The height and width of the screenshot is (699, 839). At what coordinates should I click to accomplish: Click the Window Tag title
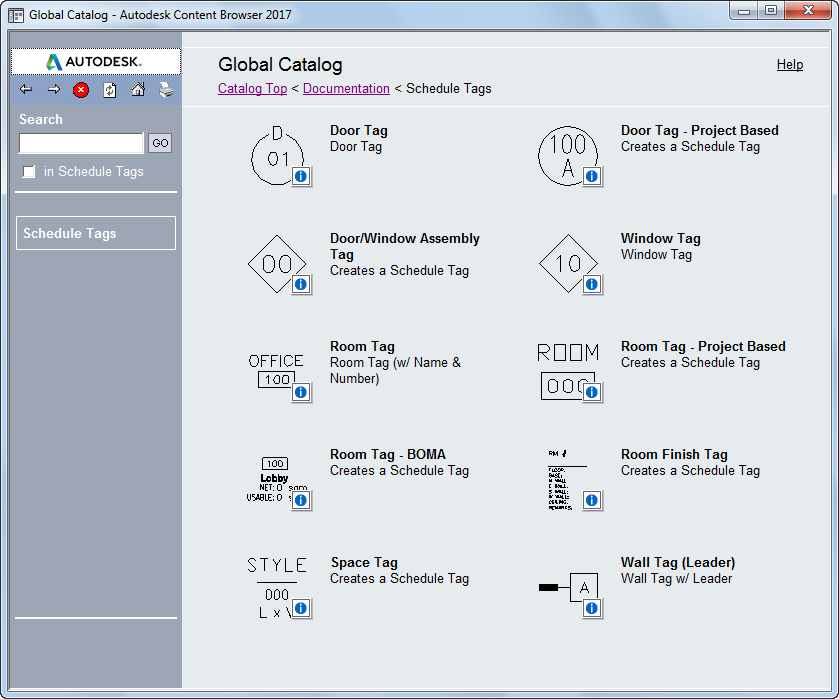tap(660, 238)
